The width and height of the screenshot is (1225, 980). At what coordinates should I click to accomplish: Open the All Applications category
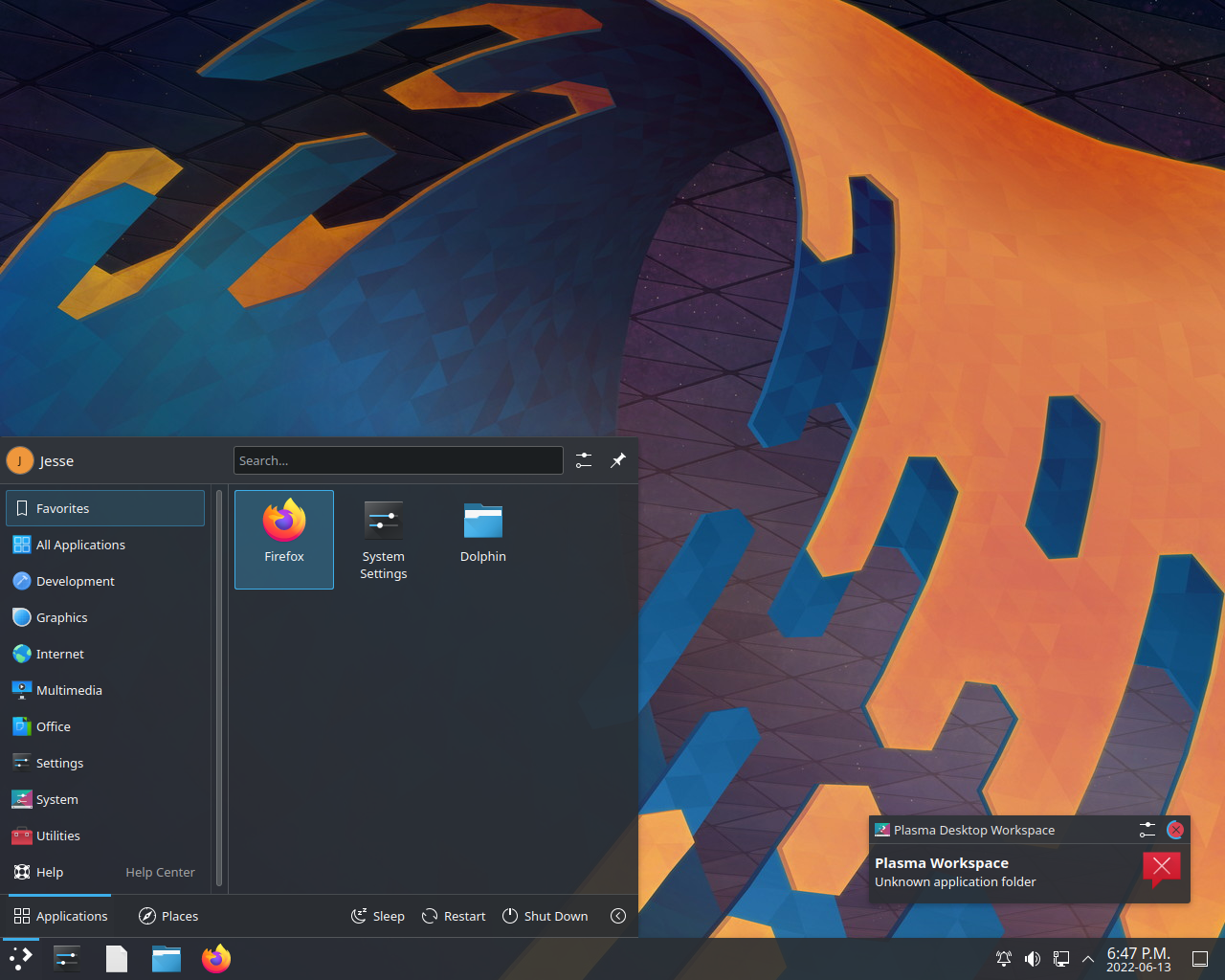(105, 545)
